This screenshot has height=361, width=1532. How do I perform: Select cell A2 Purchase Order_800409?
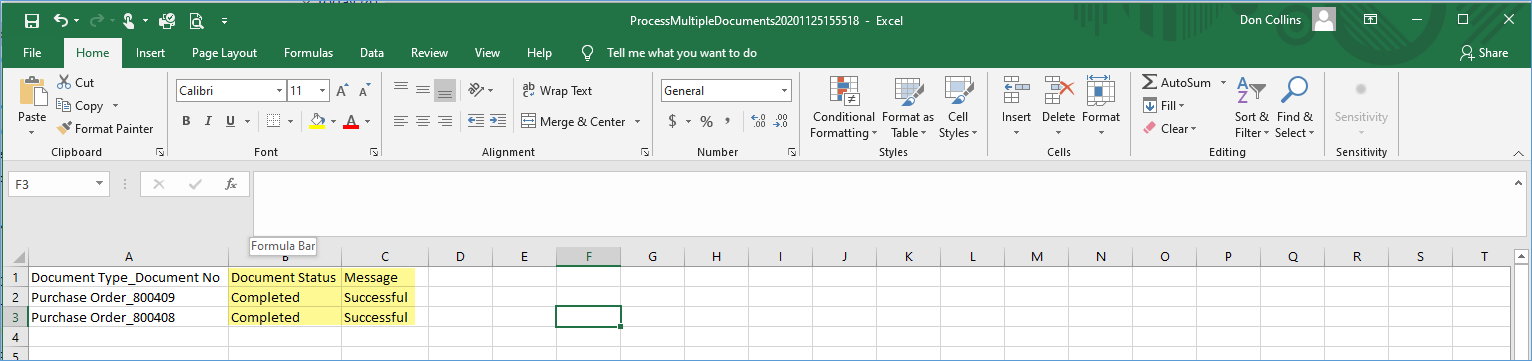[x=128, y=298]
